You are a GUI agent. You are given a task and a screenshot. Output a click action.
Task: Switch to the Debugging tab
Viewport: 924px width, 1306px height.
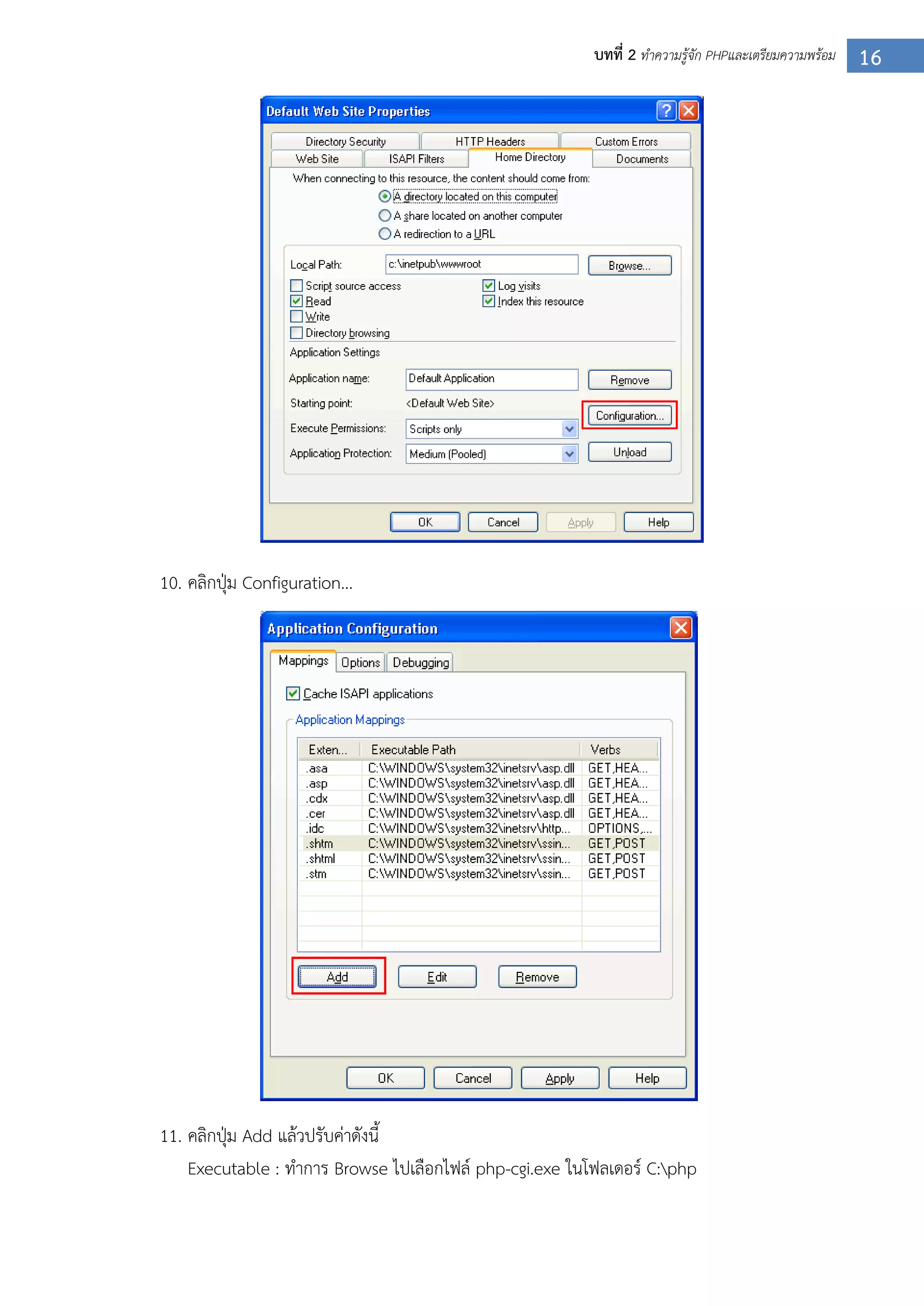tap(420, 663)
